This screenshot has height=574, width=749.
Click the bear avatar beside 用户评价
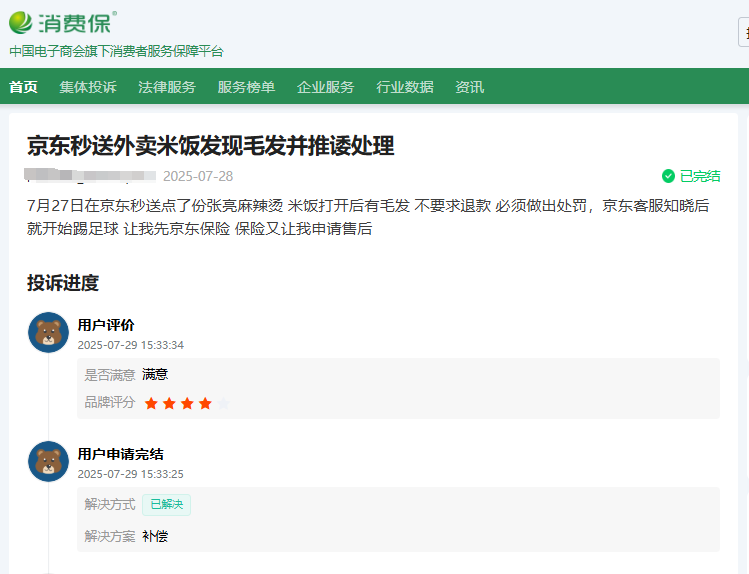coord(48,332)
